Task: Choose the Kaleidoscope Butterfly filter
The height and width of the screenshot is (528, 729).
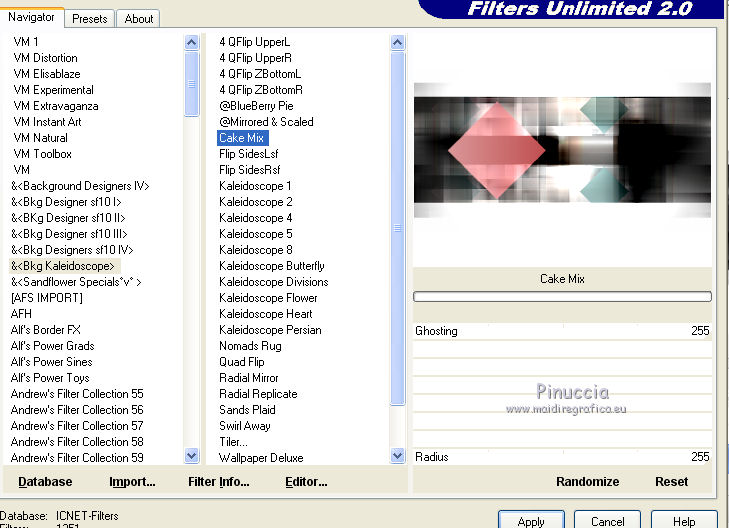Action: (x=272, y=266)
